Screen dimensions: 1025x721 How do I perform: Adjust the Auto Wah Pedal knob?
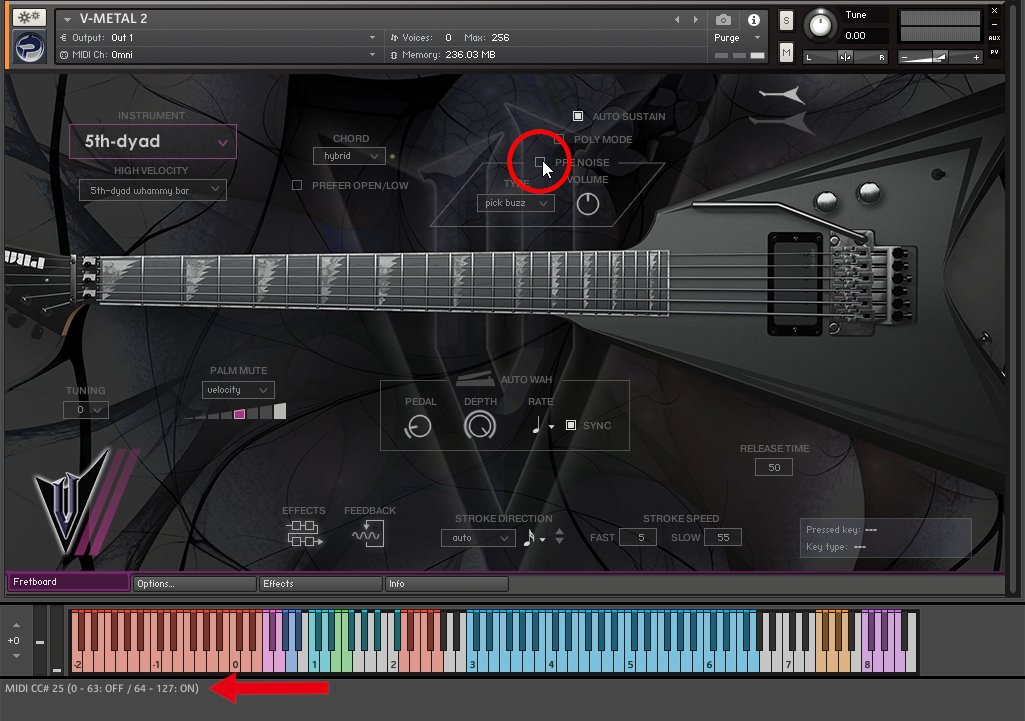click(x=418, y=426)
